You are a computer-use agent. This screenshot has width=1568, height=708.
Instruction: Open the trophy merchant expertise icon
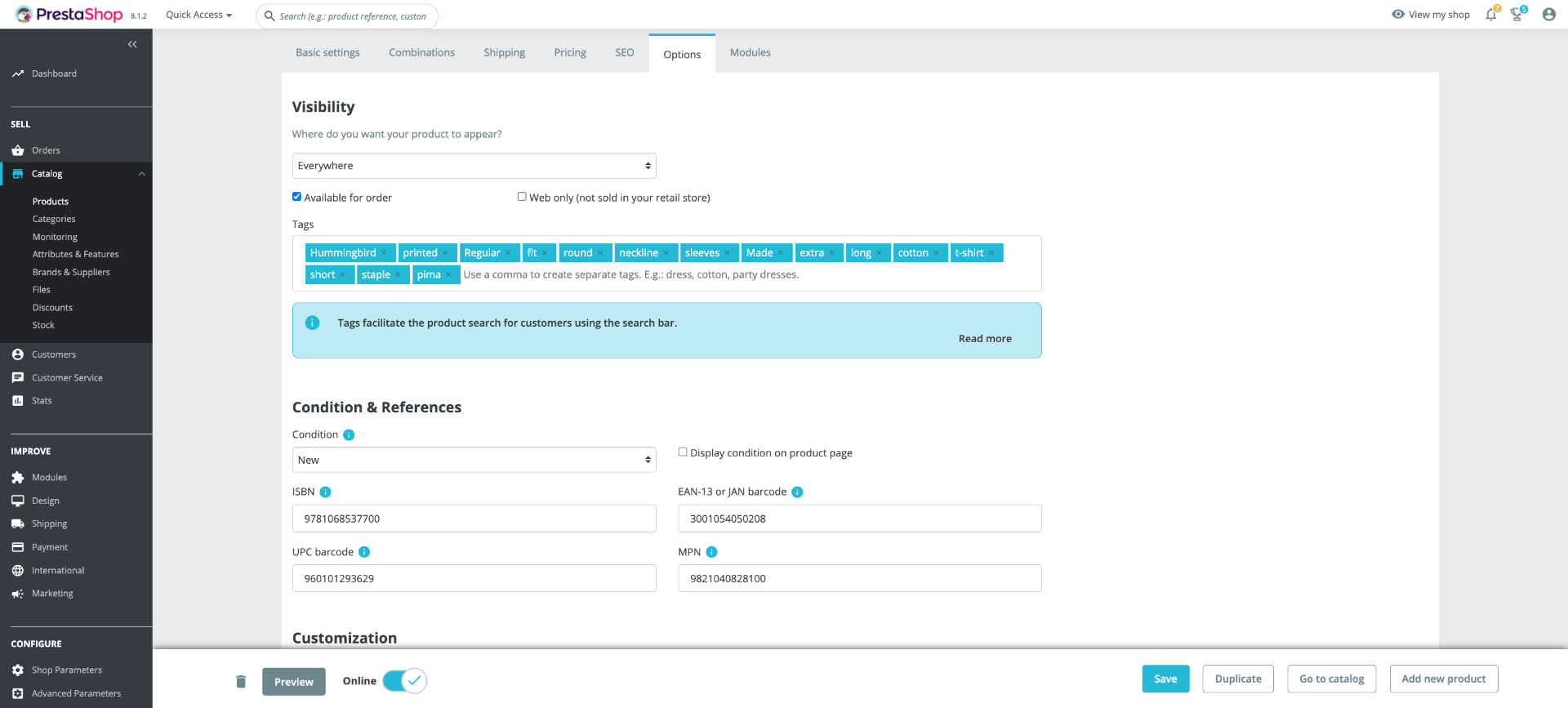pyautogui.click(x=1517, y=14)
